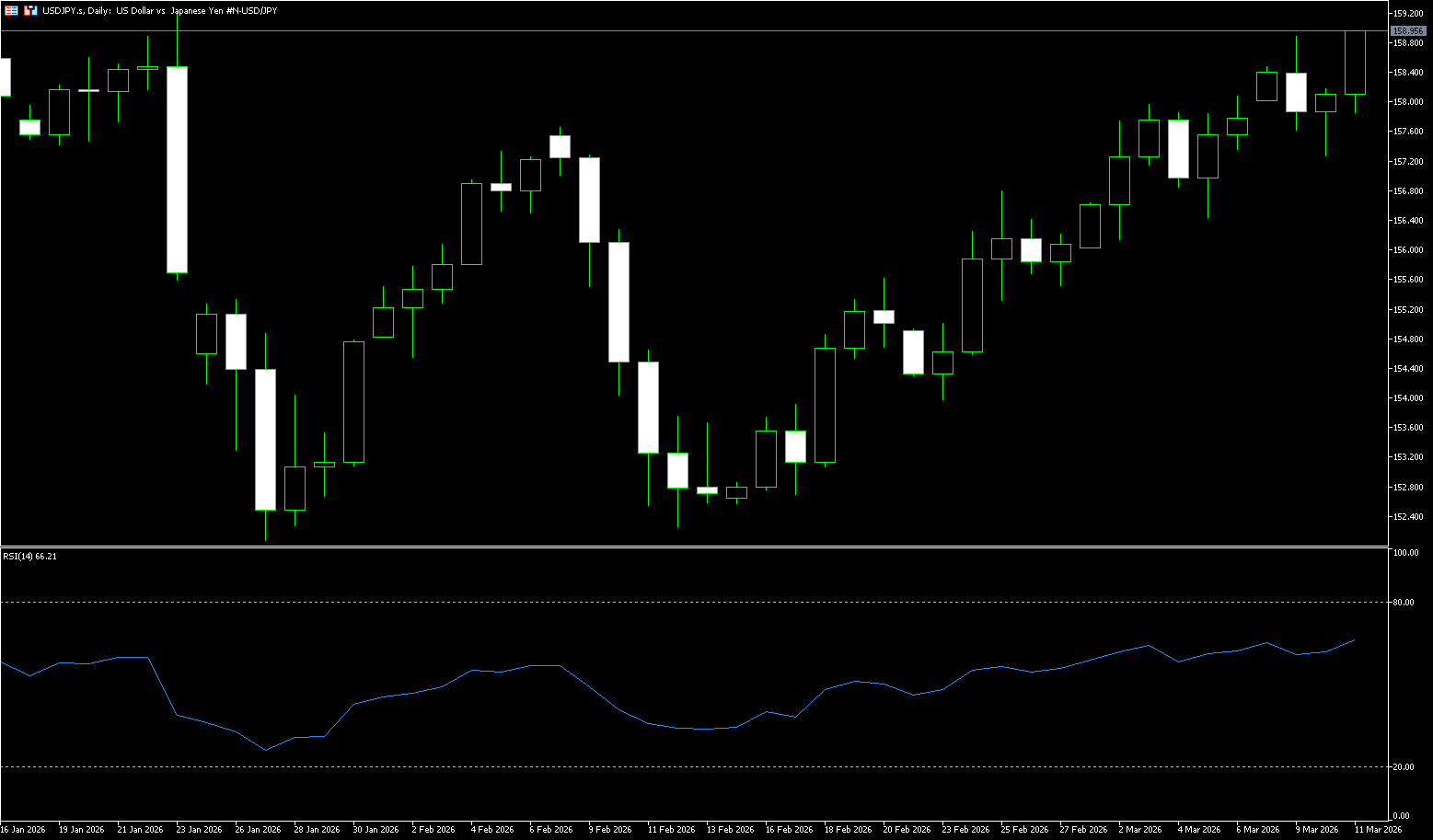Click the lowest candle on 26 Jan 2026
The width and height of the screenshot is (1433, 840).
pos(265,440)
